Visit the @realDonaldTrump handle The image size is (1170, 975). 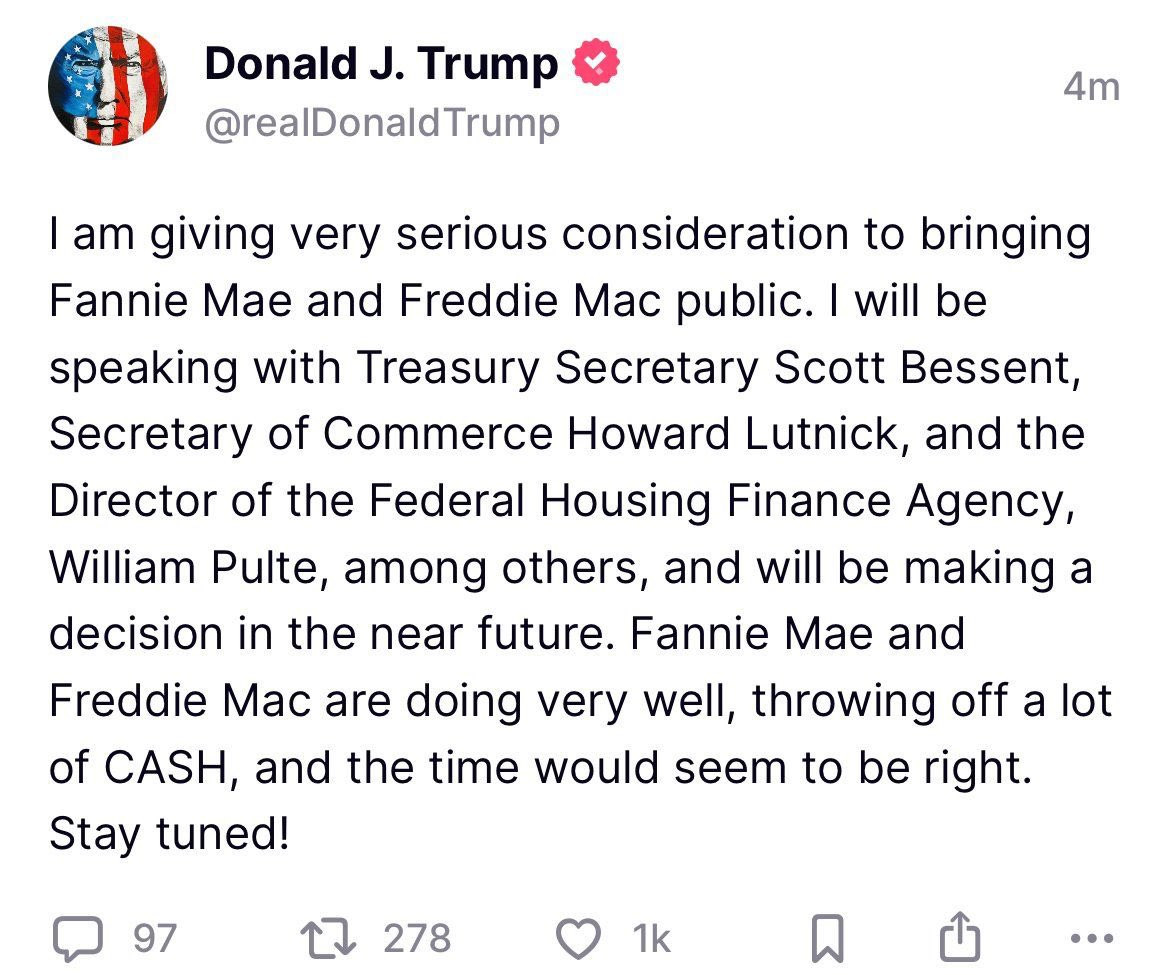pyautogui.click(x=382, y=123)
